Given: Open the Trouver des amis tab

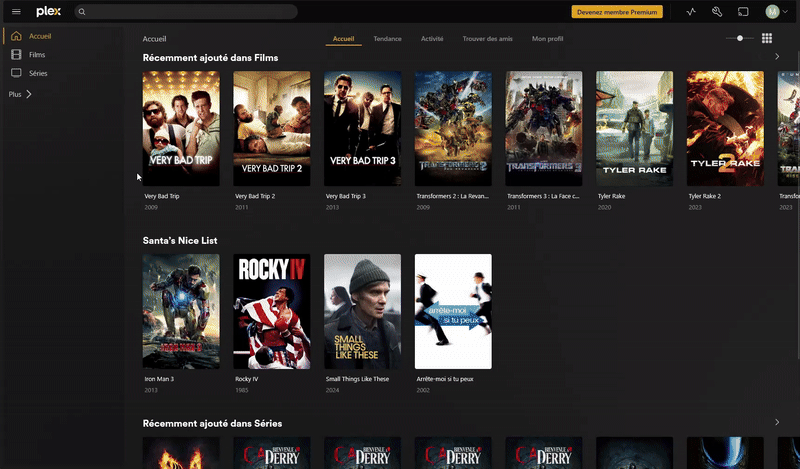Looking at the screenshot, I should tap(488, 38).
